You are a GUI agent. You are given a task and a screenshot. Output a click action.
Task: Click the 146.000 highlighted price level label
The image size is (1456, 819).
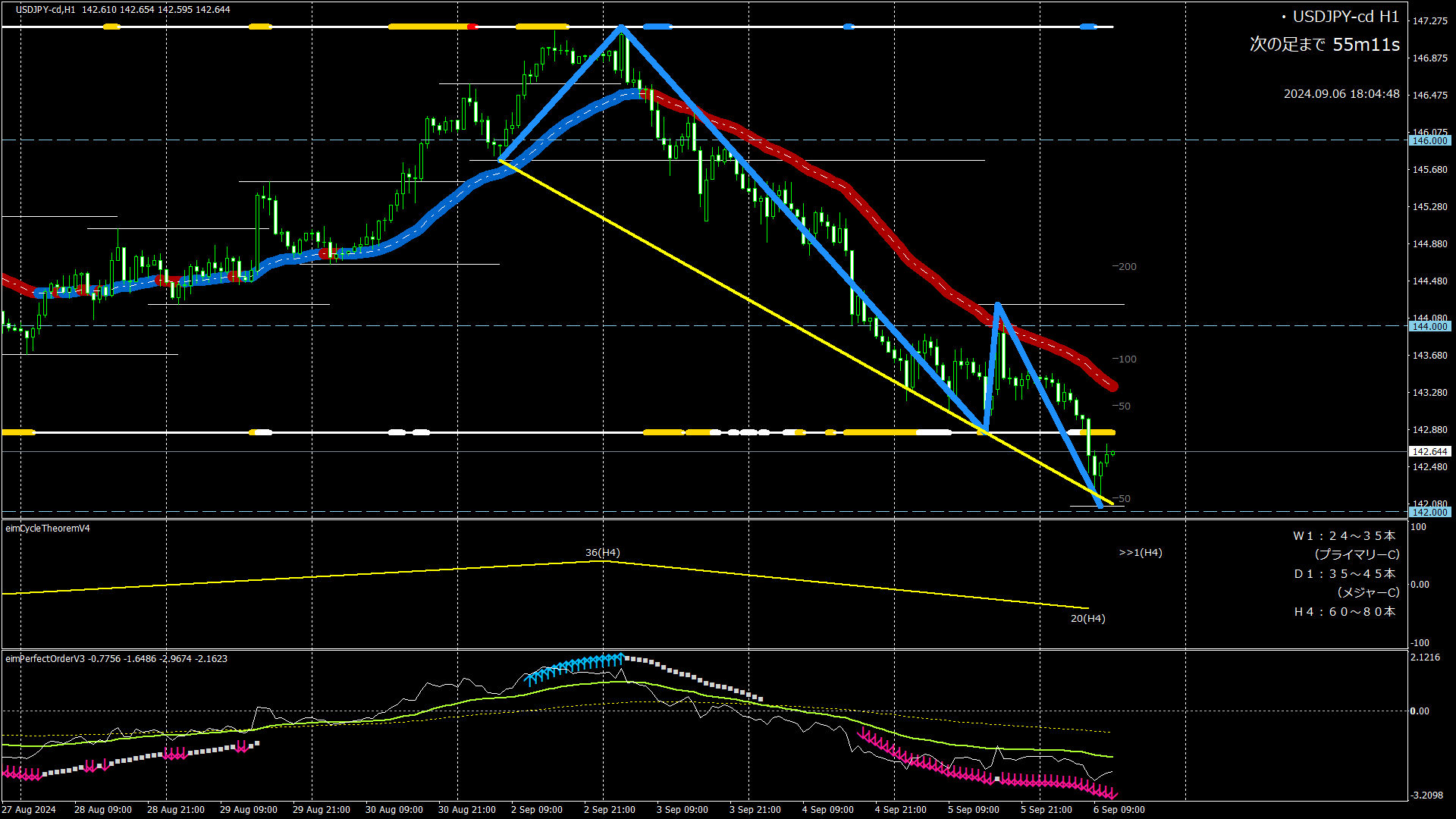tap(1429, 140)
